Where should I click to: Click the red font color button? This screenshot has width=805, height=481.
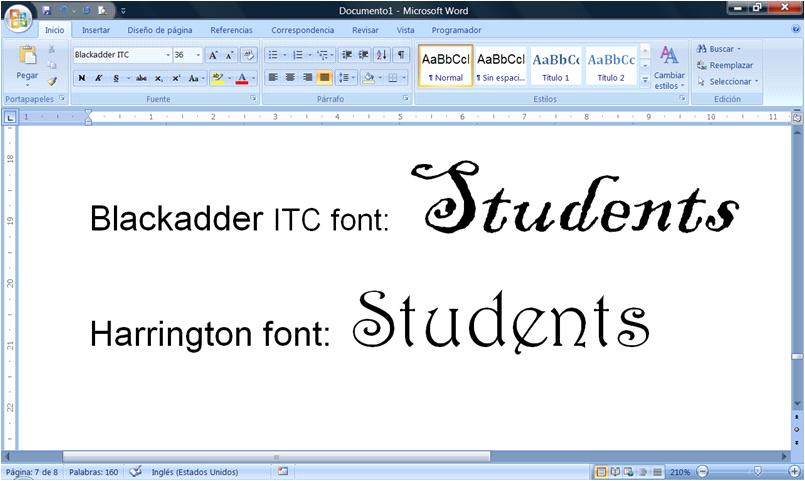242,78
